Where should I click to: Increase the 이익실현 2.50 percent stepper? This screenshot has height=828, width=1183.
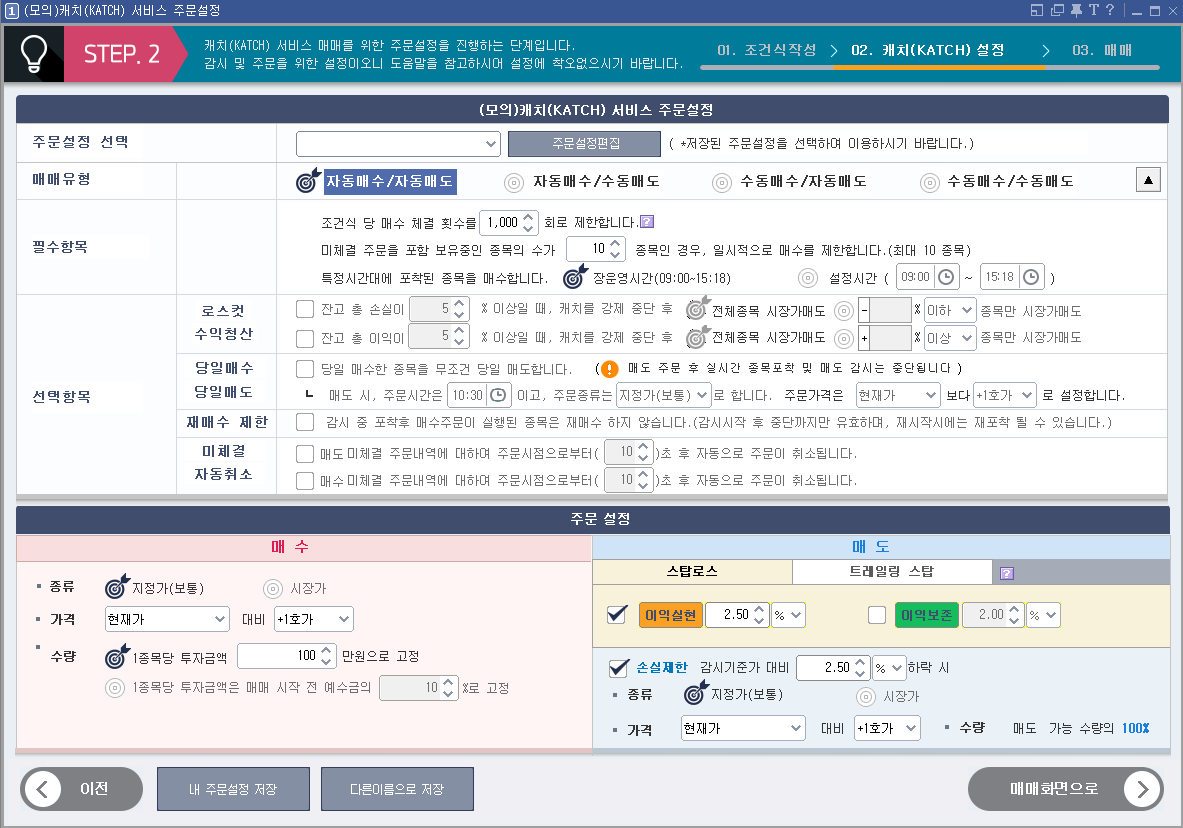[x=759, y=609]
